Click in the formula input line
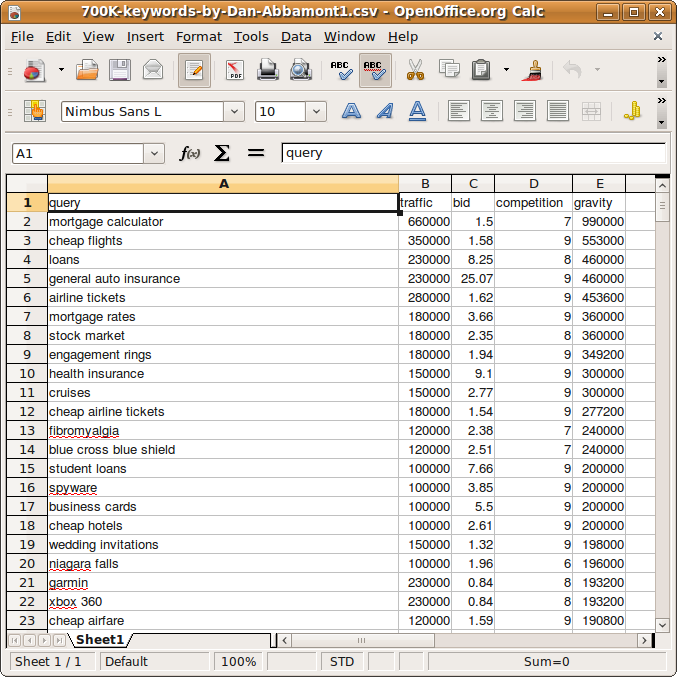677x677 pixels. 473,153
